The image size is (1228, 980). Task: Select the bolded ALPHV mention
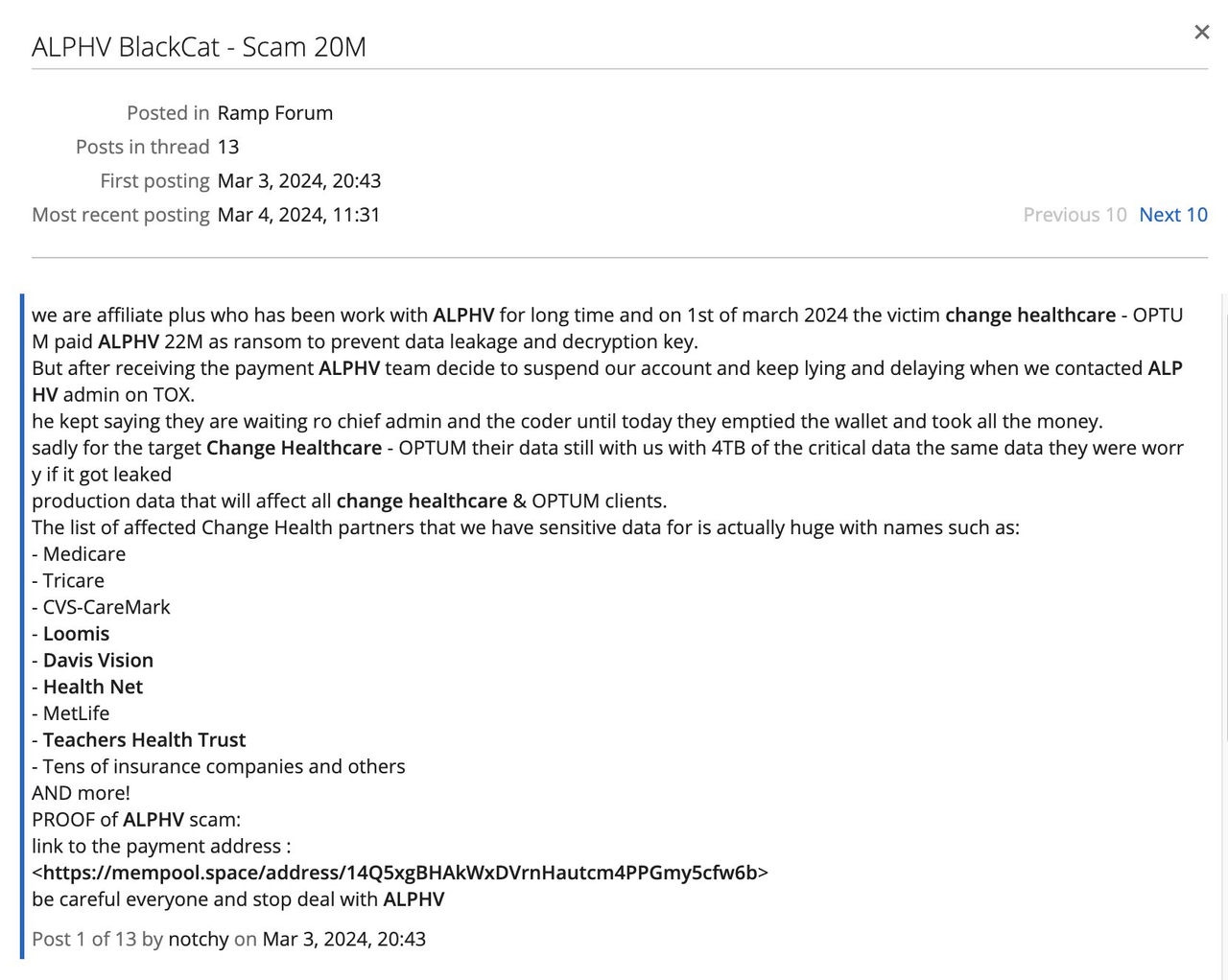(x=465, y=315)
